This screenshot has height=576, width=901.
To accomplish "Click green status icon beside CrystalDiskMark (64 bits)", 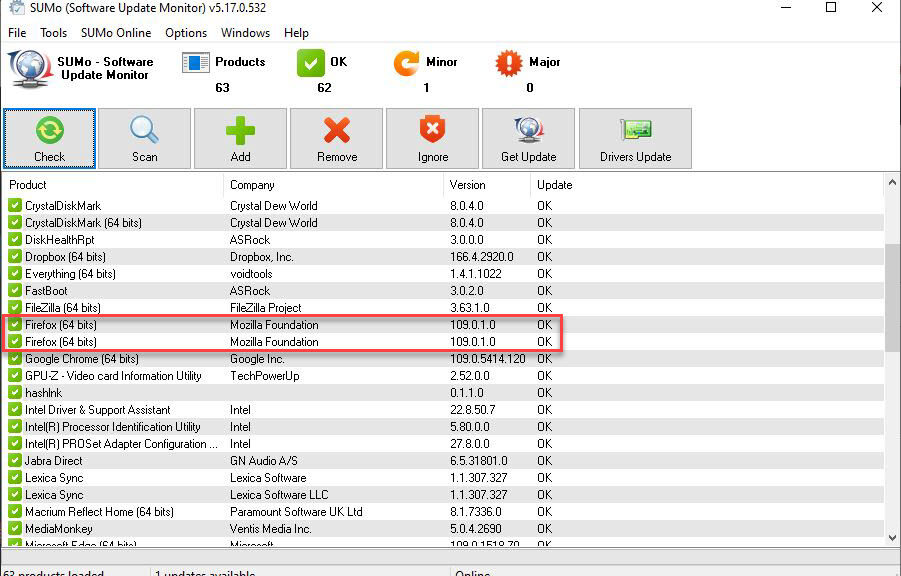I will click(14, 222).
